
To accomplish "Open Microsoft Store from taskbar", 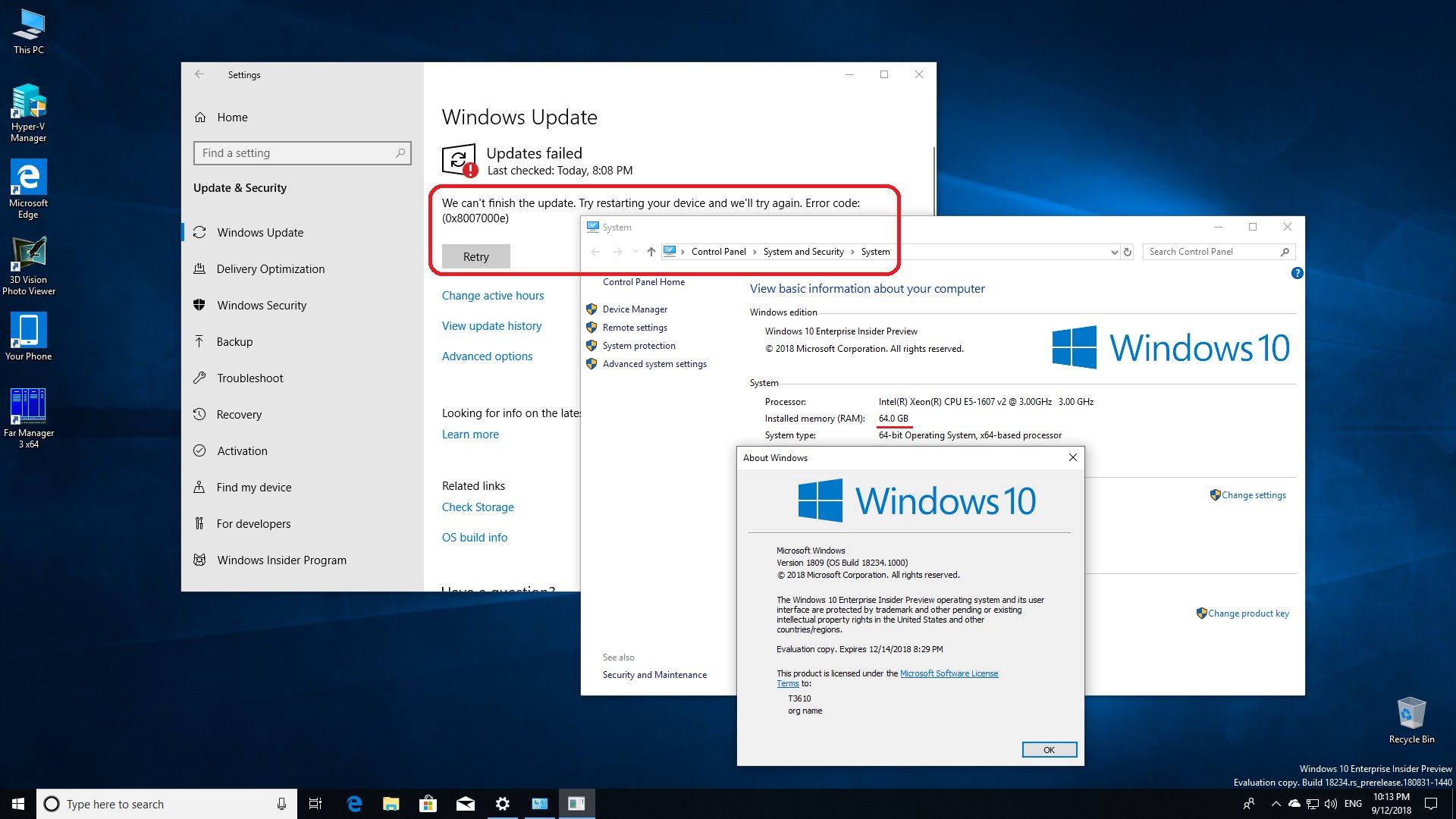I will pyautogui.click(x=428, y=804).
